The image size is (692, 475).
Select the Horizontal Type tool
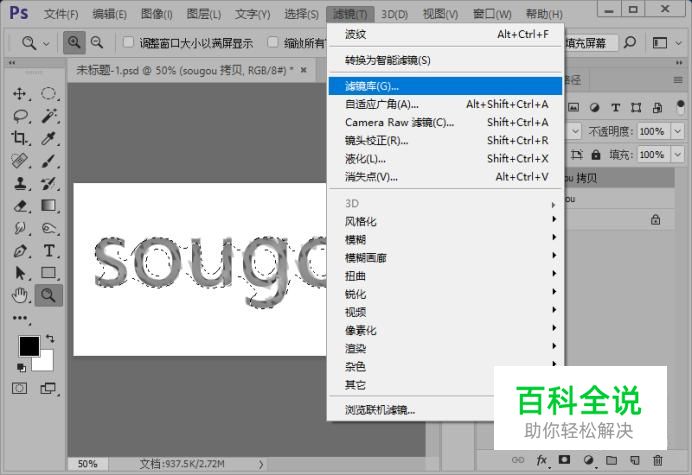click(49, 251)
